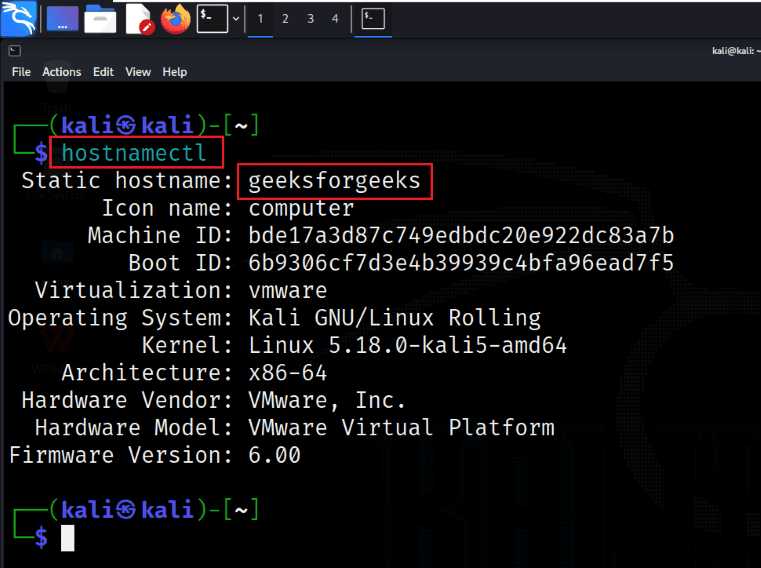Switch to workspace 1
This screenshot has height=568, width=761.
tap(261, 18)
